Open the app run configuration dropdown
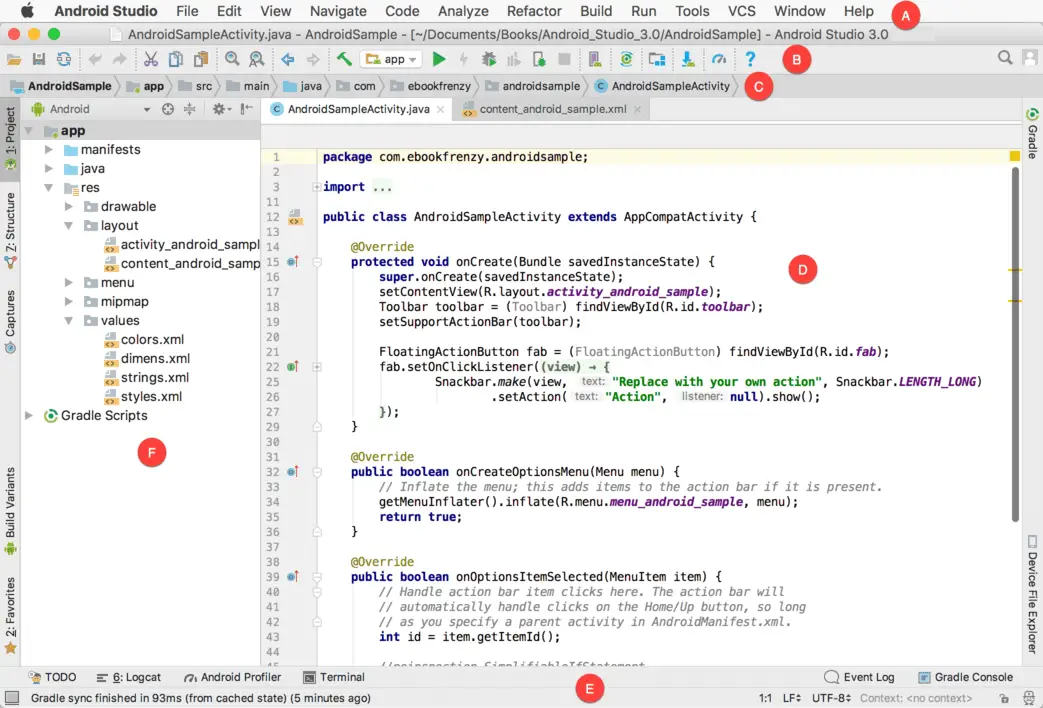 [x=393, y=60]
